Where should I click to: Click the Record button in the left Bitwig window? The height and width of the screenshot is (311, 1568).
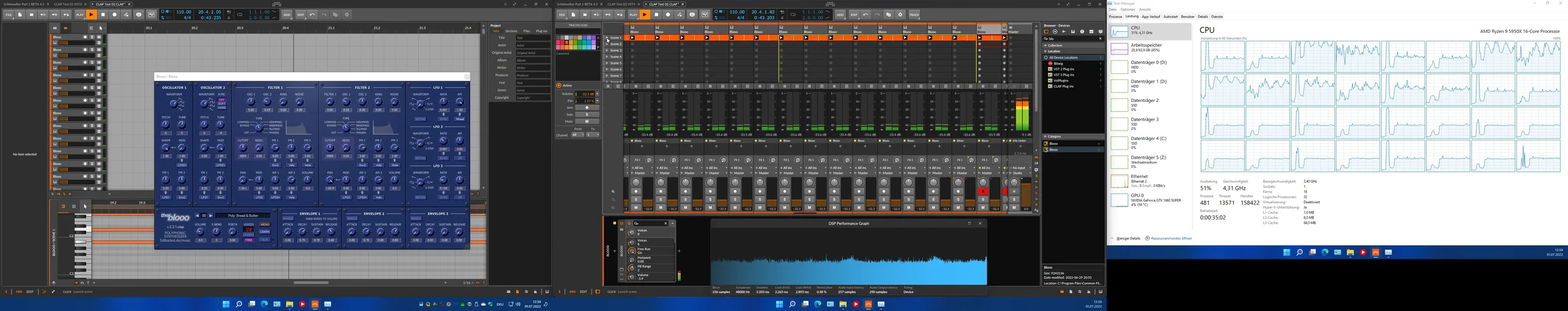point(115,15)
